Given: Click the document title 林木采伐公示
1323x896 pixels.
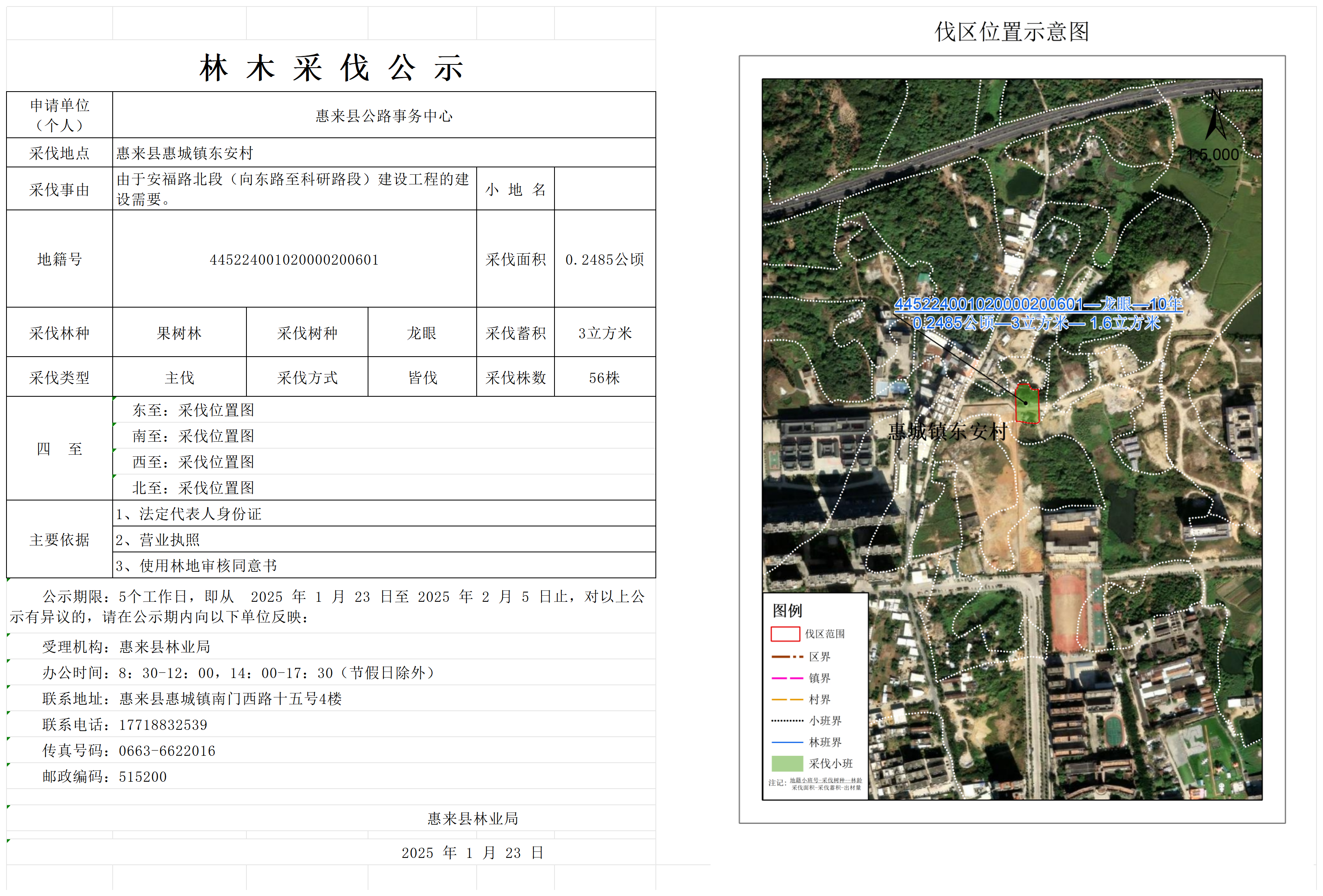Looking at the screenshot, I should (x=331, y=68).
